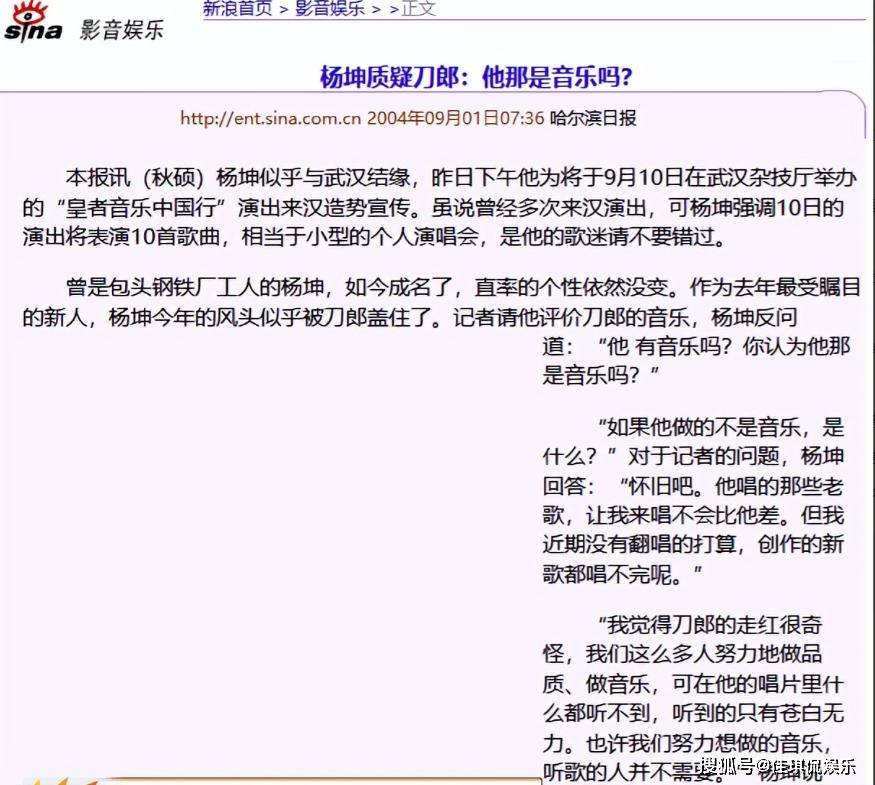Screen dimensions: 875x785
Task: Click the http://ent.sina.com.cn source URL
Action: click(x=271, y=118)
